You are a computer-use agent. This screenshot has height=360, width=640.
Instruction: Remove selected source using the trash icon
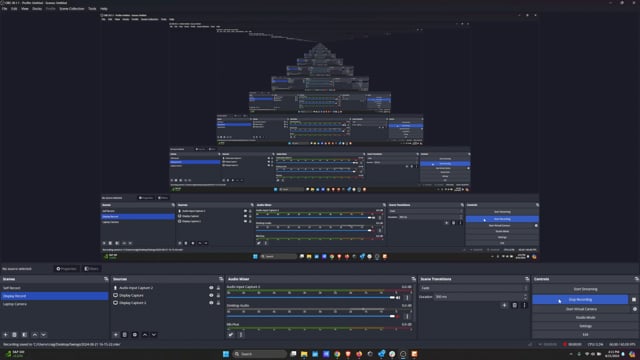[x=125, y=335]
